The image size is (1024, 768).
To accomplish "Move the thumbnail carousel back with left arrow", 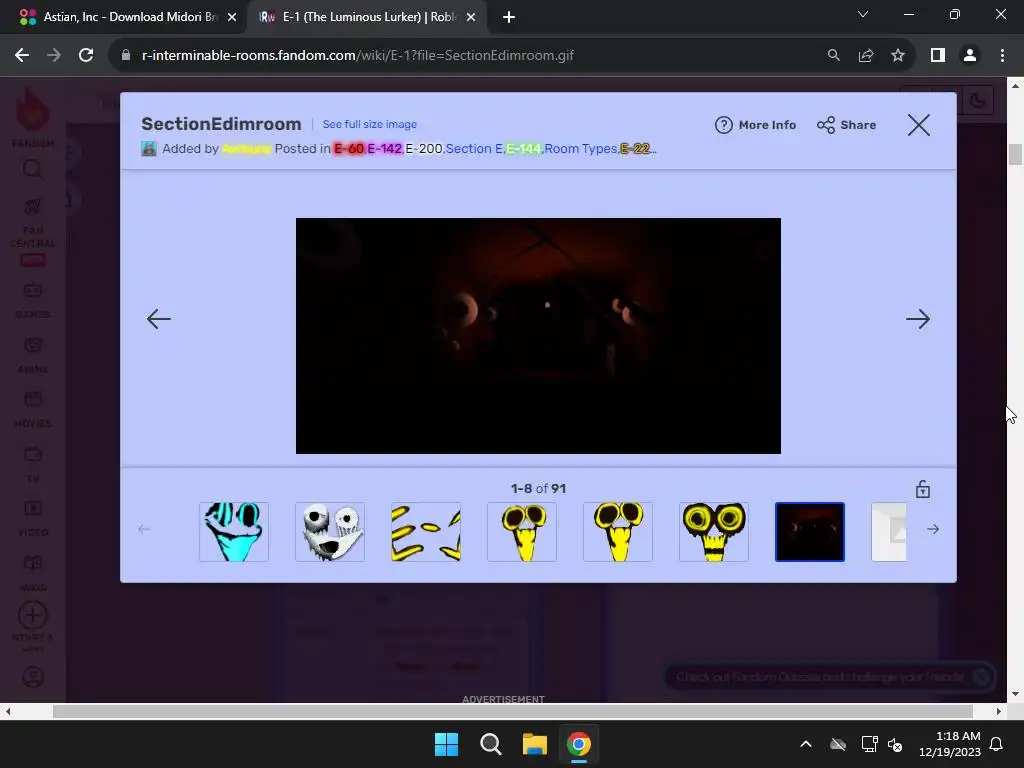I will coord(144,529).
